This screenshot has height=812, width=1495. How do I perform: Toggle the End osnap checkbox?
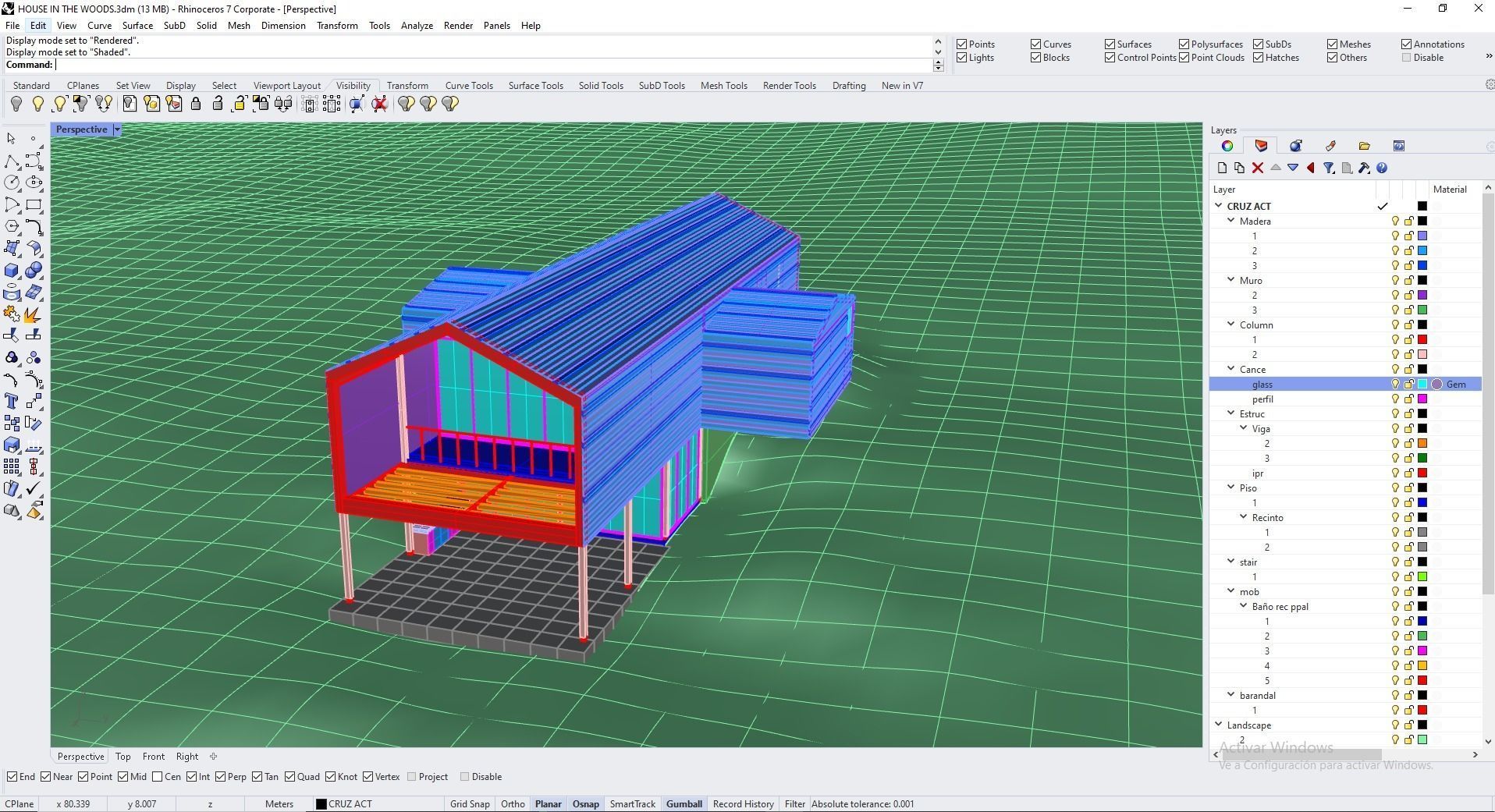point(12,777)
